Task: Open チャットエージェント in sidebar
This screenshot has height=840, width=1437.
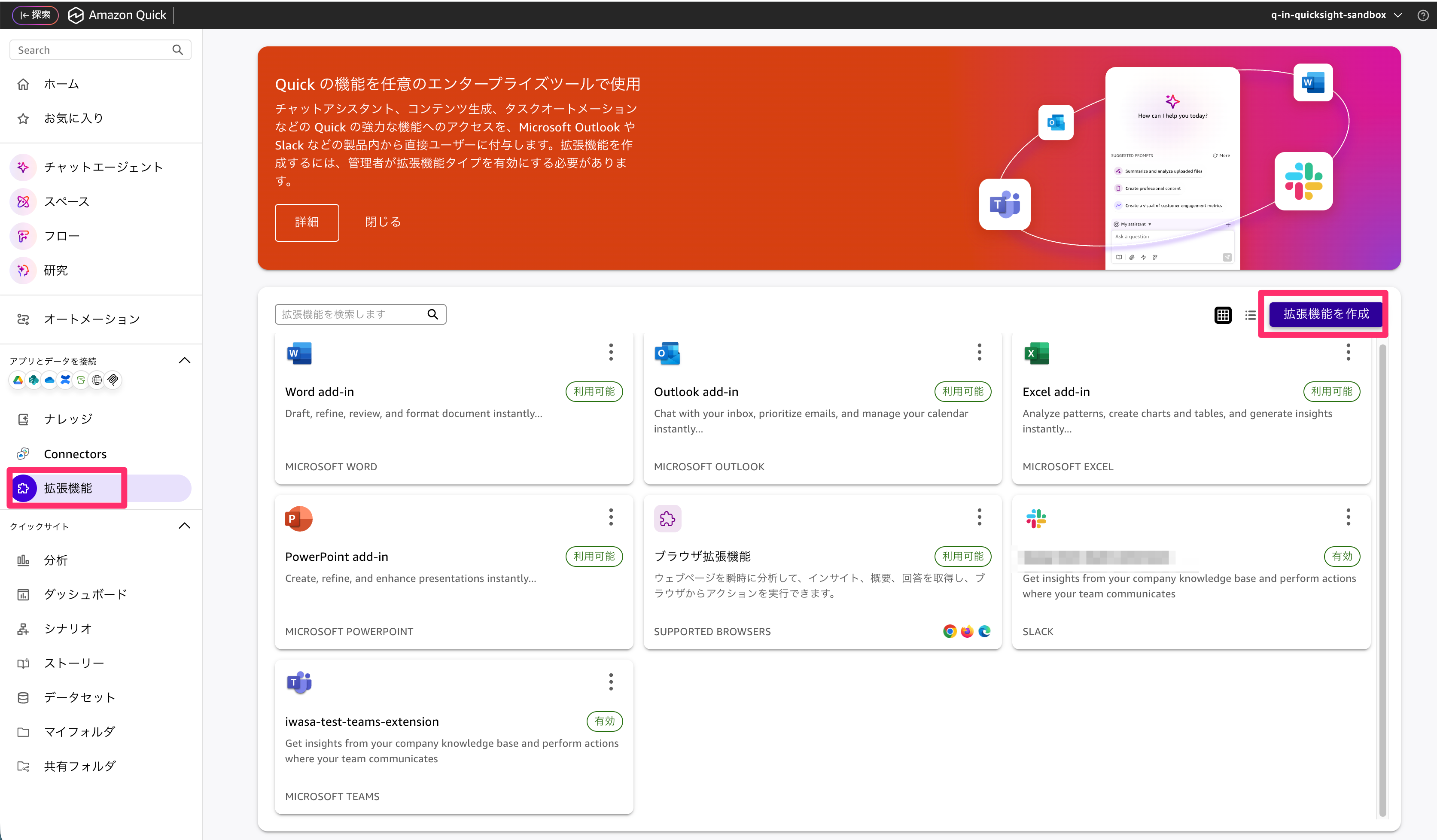Action: coord(101,167)
